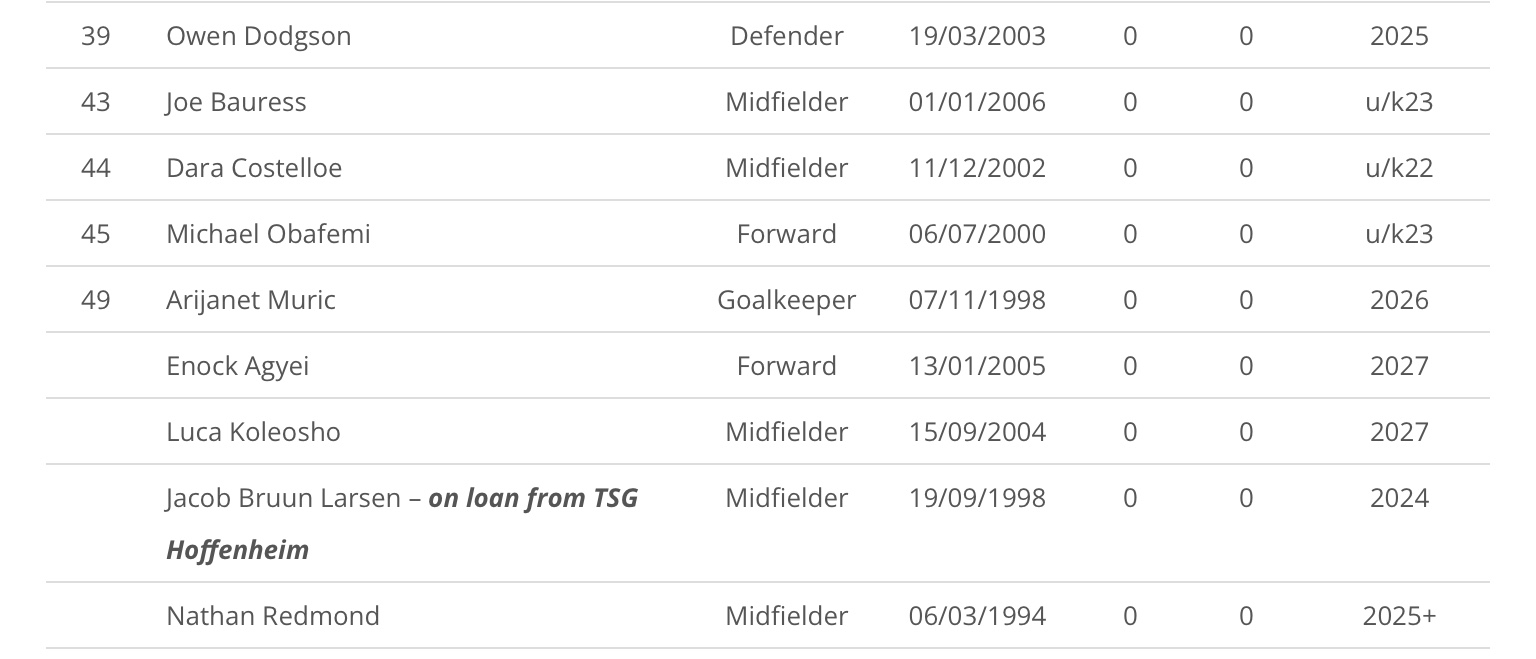Select the u/k22 contract entry
1536x659 pixels.
(1399, 168)
